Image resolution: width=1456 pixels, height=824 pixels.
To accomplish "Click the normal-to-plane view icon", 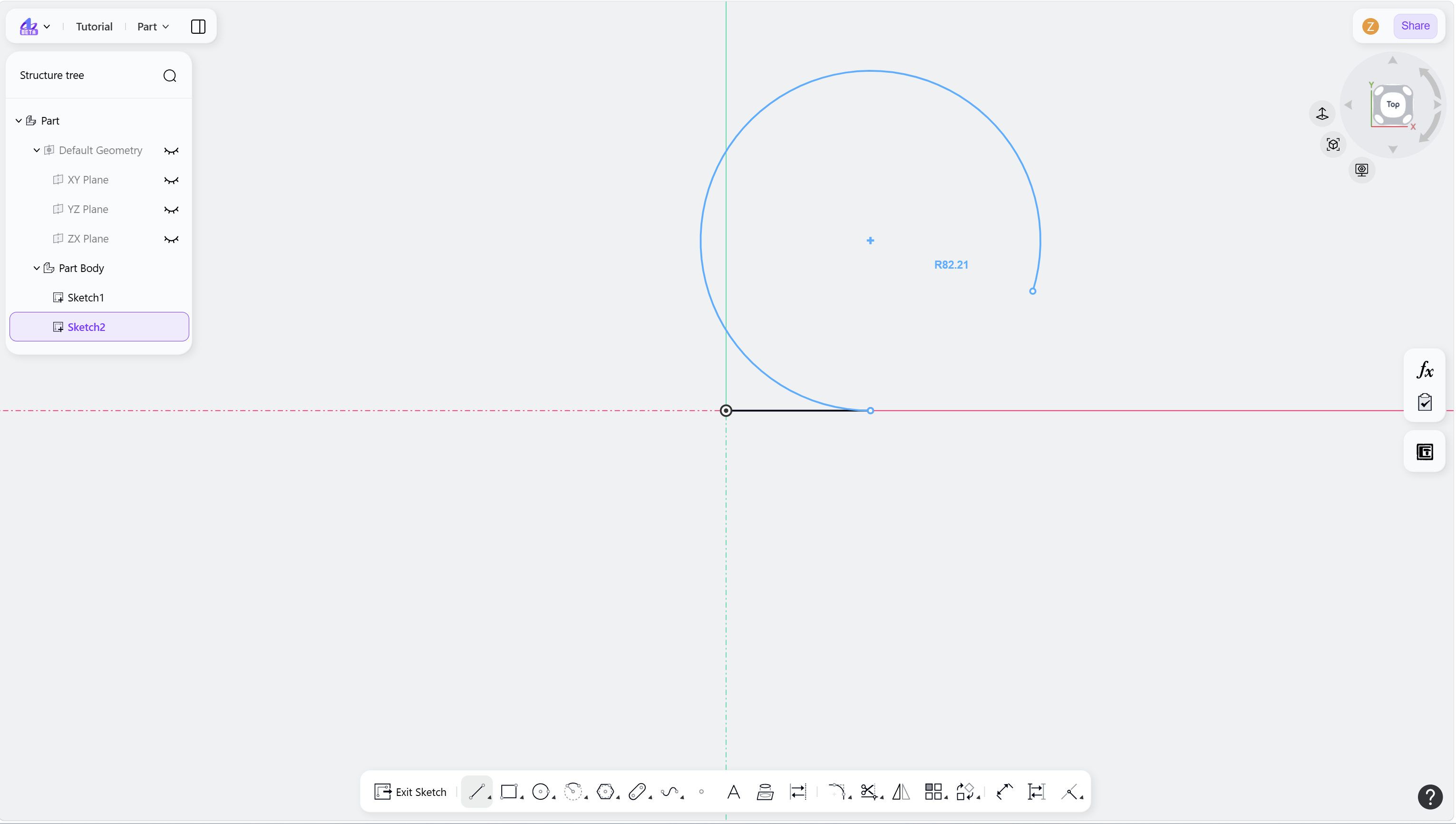I will click(1322, 113).
